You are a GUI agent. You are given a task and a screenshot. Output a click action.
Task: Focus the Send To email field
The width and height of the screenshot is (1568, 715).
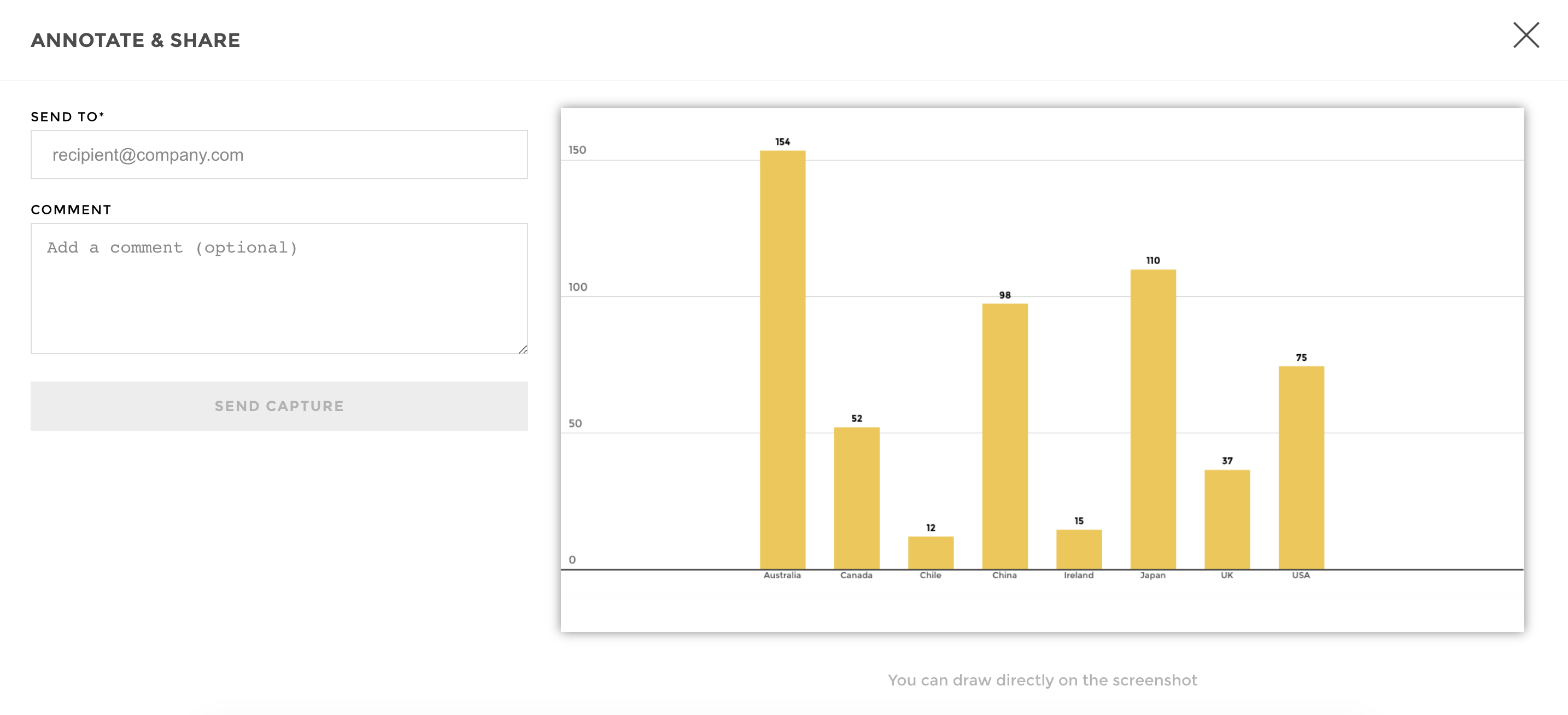pos(279,155)
